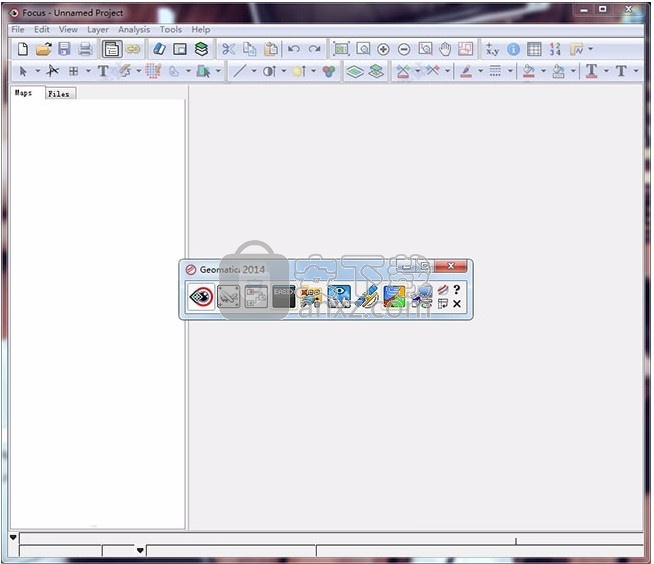Open the Analysis menu

(x=134, y=30)
